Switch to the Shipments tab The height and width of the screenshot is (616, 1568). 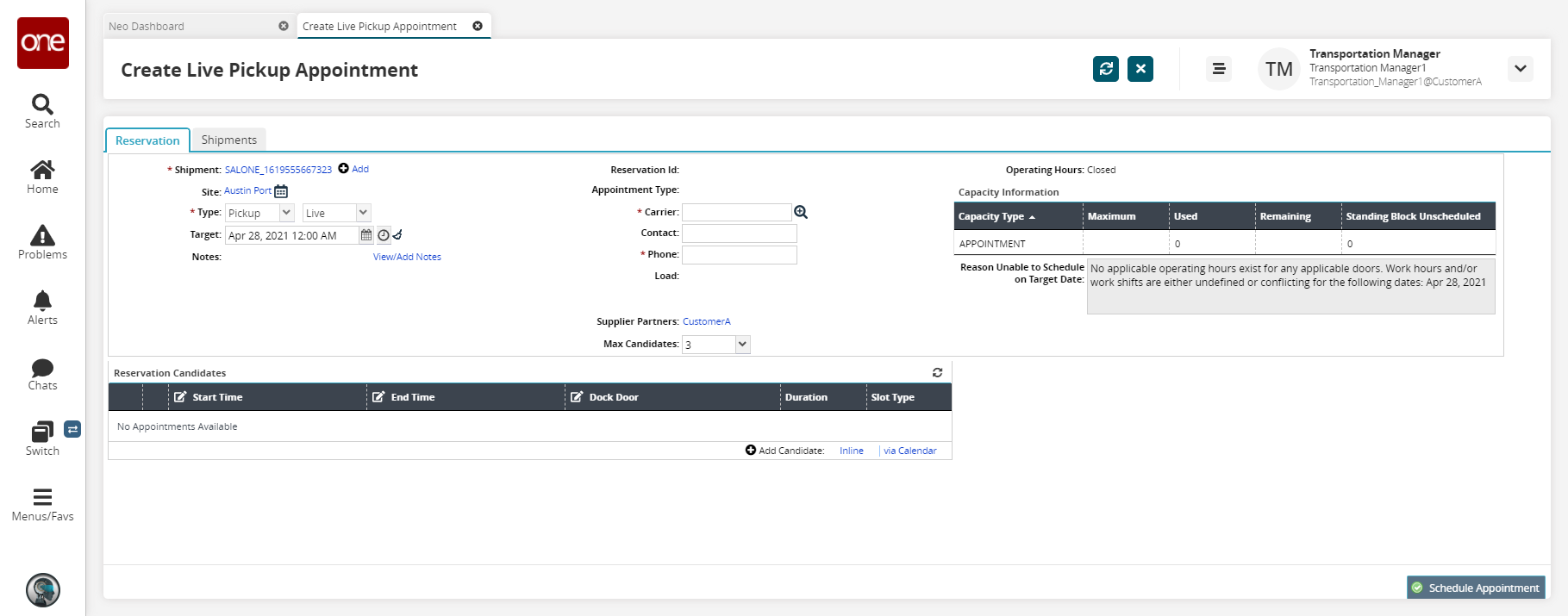(x=228, y=140)
